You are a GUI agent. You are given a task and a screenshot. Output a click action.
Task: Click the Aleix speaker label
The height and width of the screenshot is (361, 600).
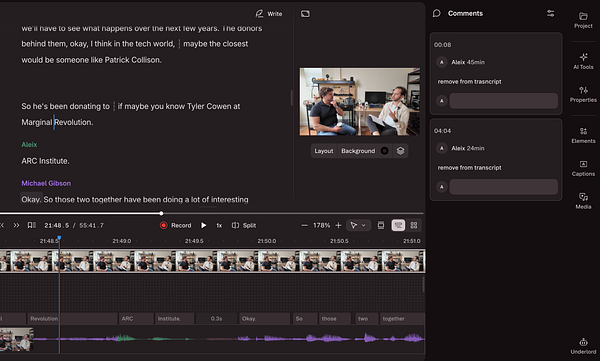29,144
